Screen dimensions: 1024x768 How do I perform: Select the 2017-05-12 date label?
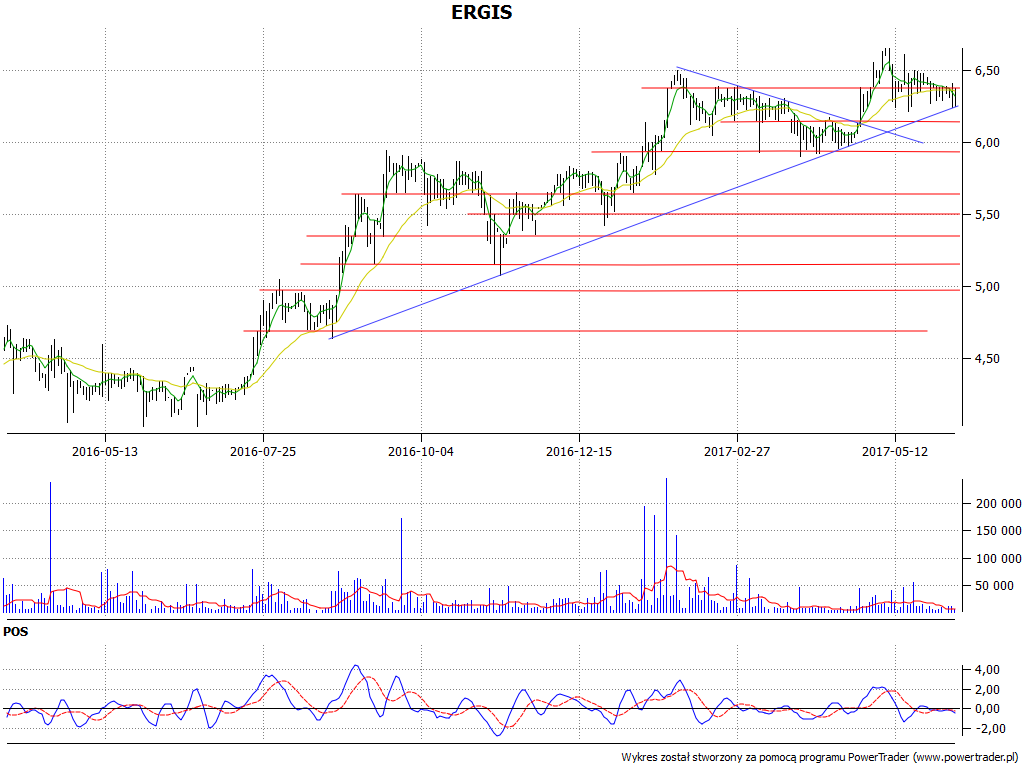895,451
